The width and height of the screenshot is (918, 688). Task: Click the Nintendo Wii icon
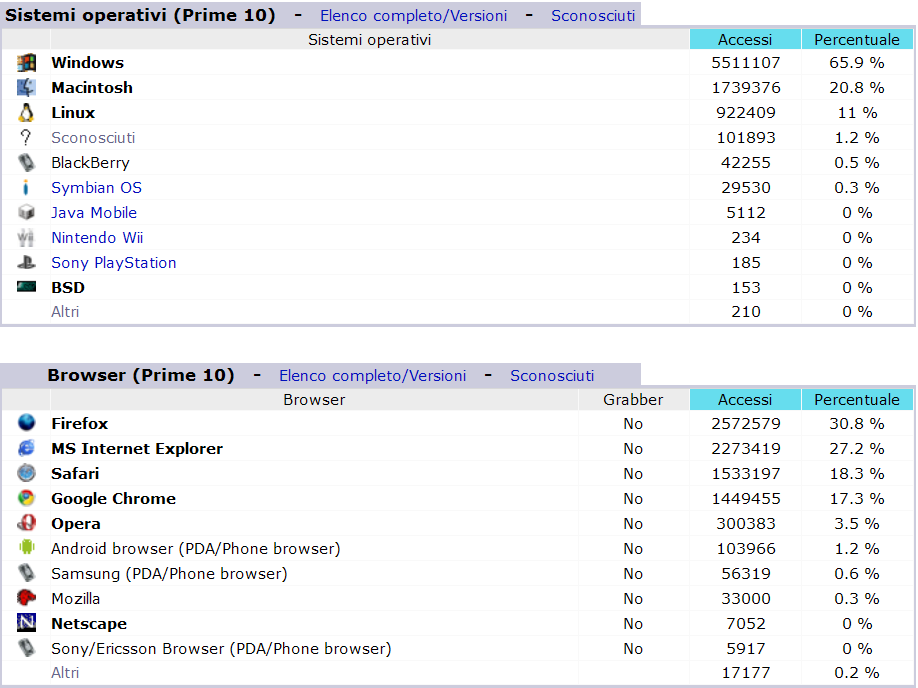point(26,238)
